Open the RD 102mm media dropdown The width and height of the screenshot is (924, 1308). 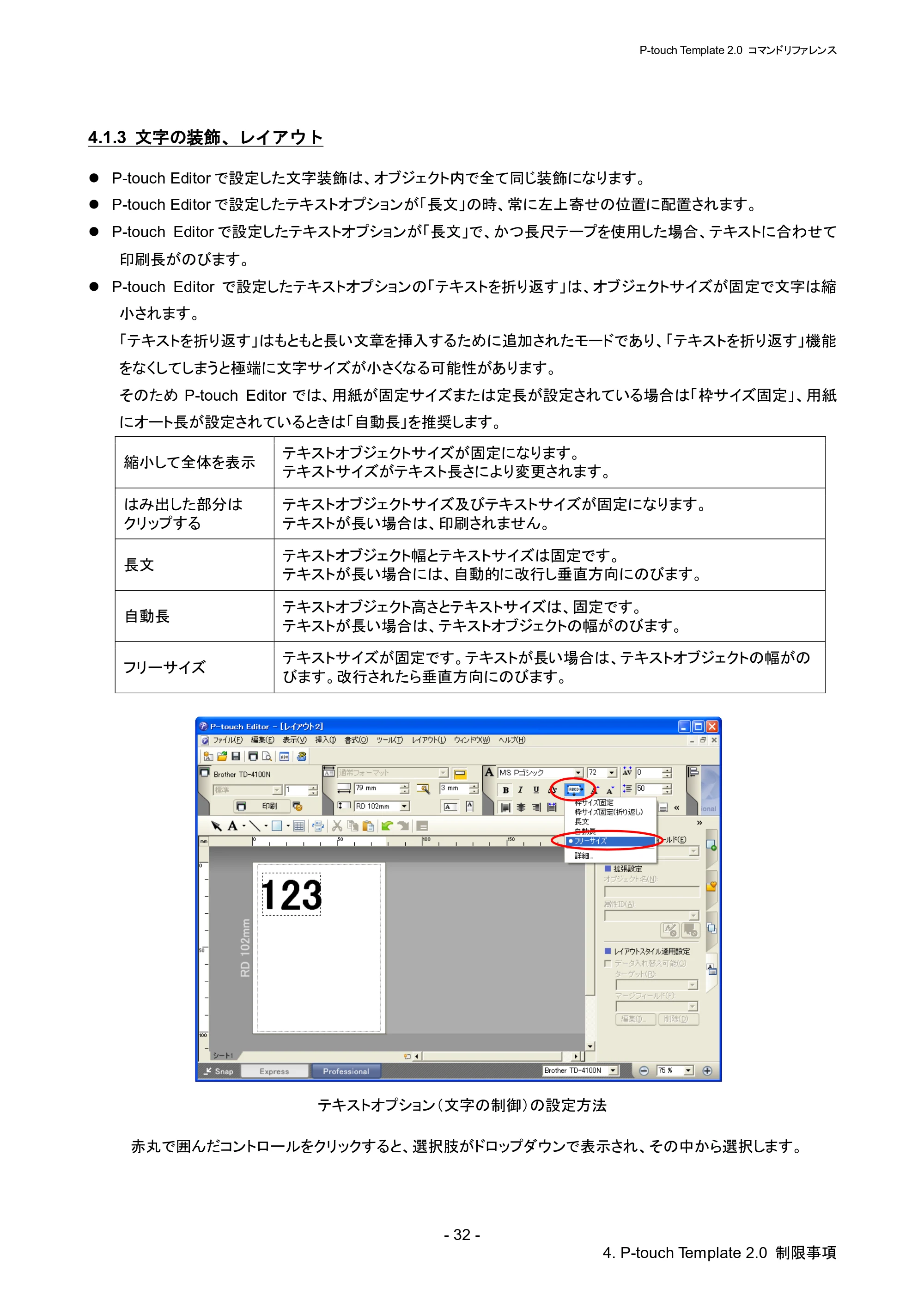(x=404, y=806)
